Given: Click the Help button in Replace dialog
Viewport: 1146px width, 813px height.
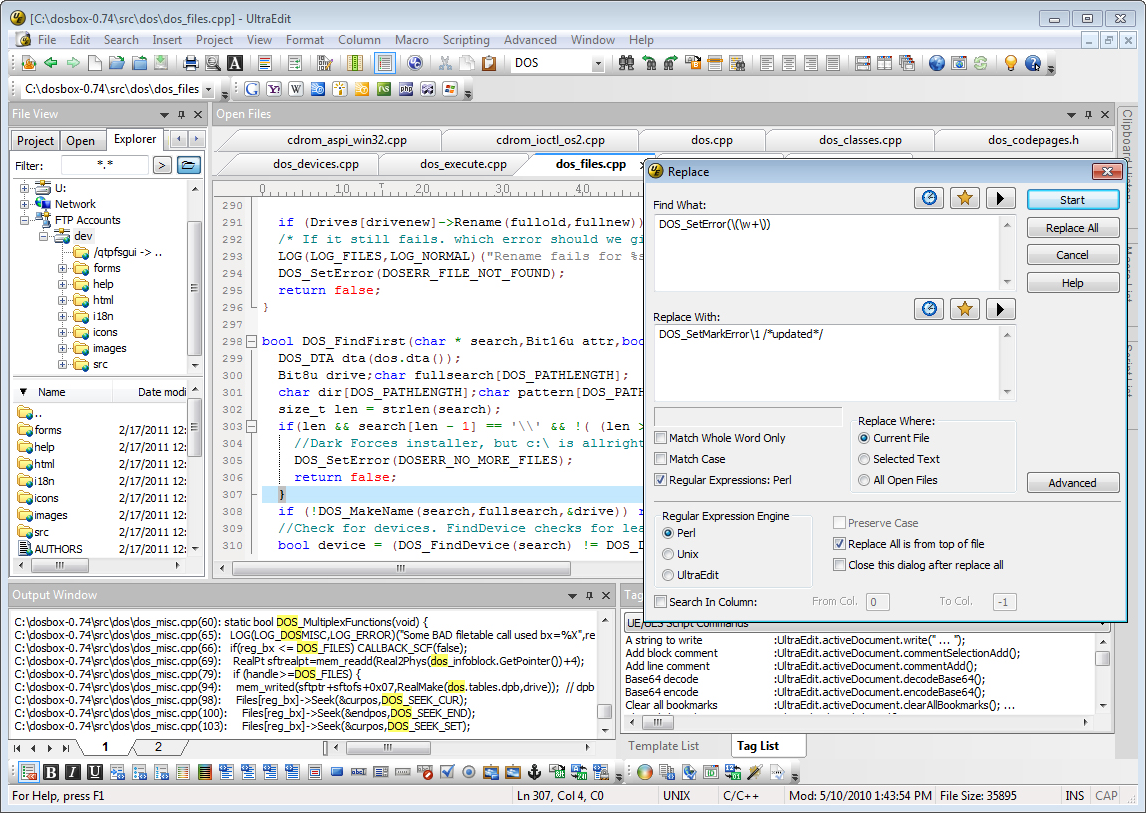Looking at the screenshot, I should 1073,283.
